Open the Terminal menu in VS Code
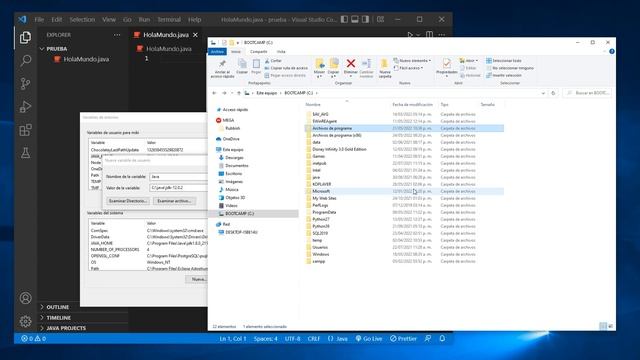640x360 pixels. (x=169, y=19)
